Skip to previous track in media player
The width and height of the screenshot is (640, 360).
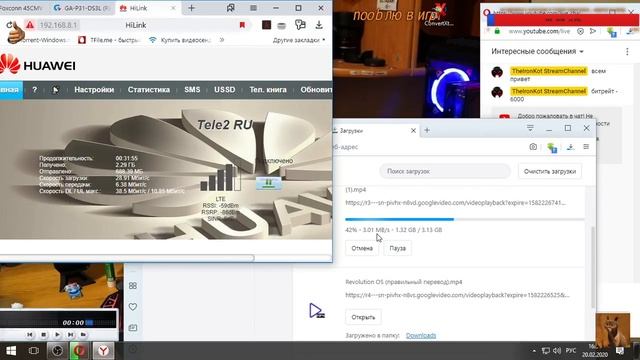click(30, 335)
